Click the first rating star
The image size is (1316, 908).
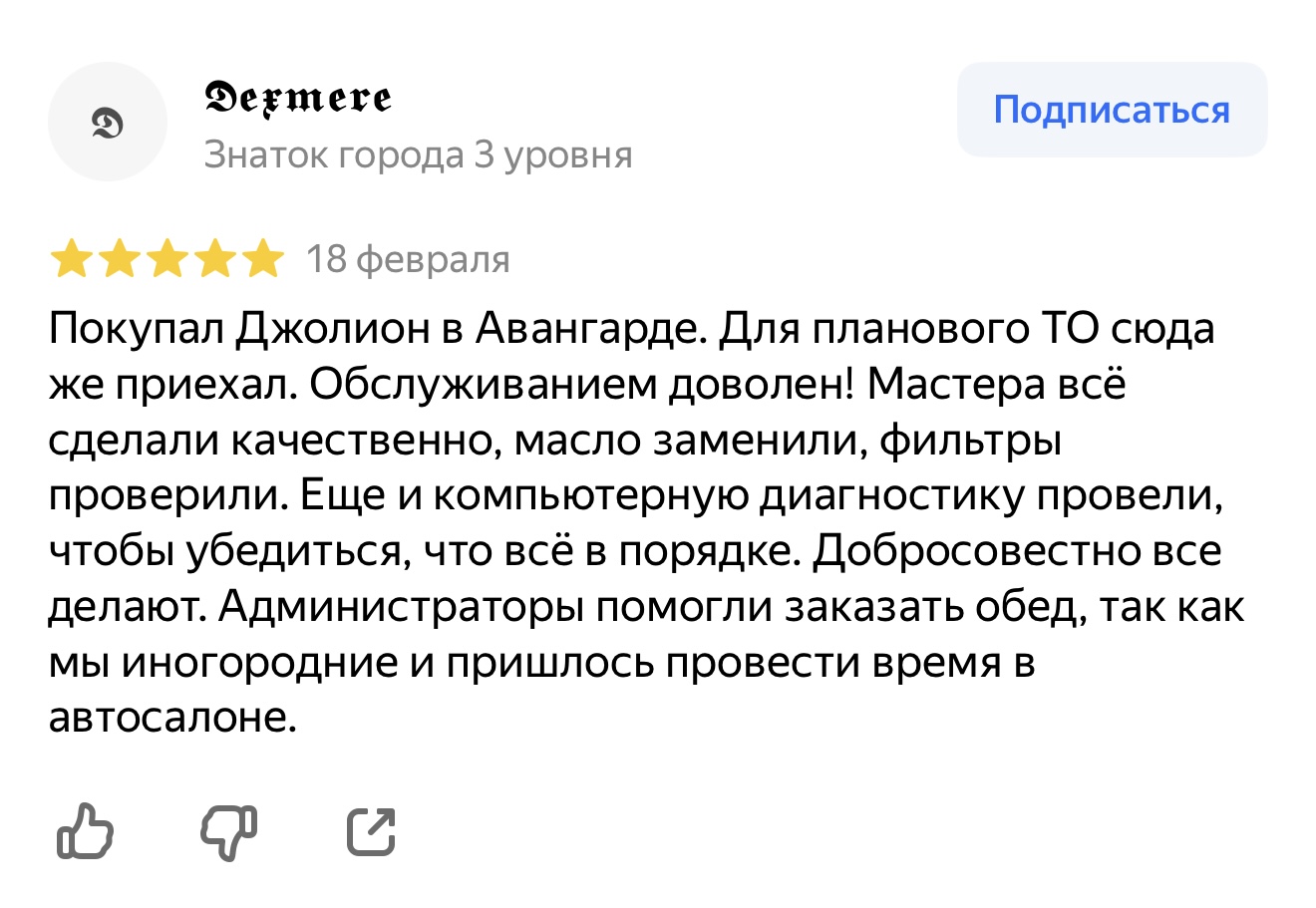70,259
